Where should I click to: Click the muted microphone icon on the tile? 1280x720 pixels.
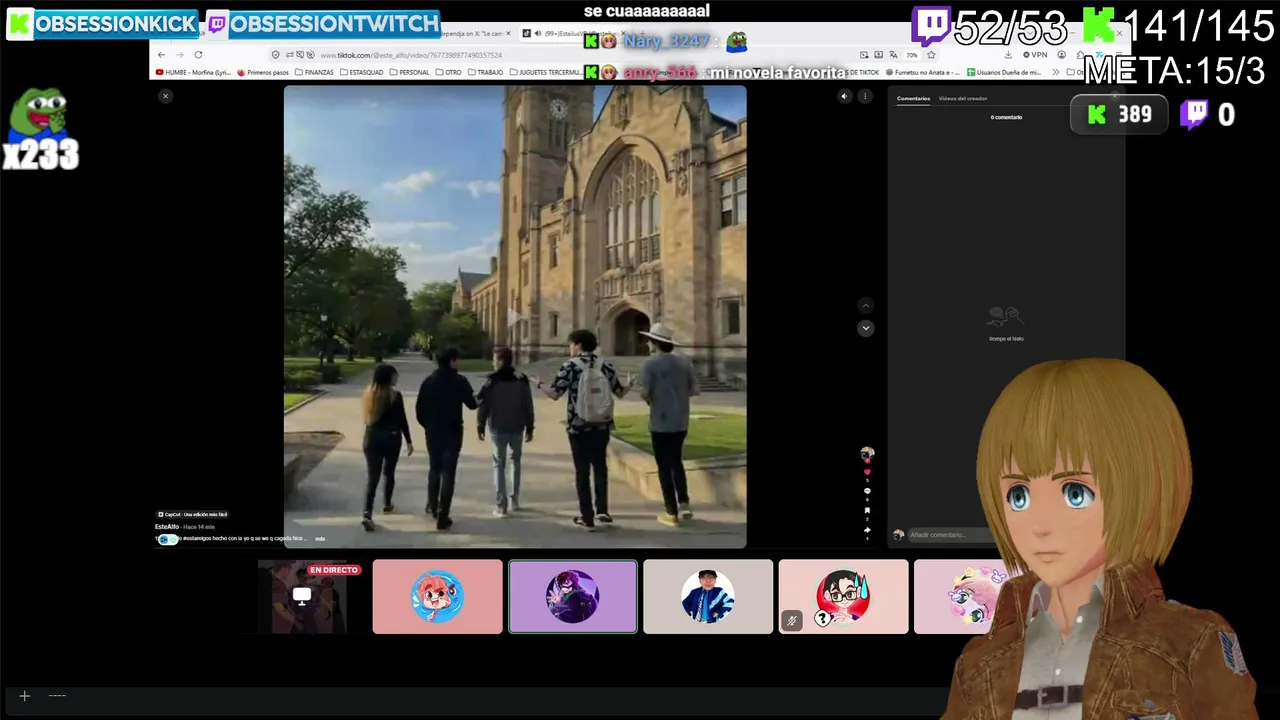[792, 621]
